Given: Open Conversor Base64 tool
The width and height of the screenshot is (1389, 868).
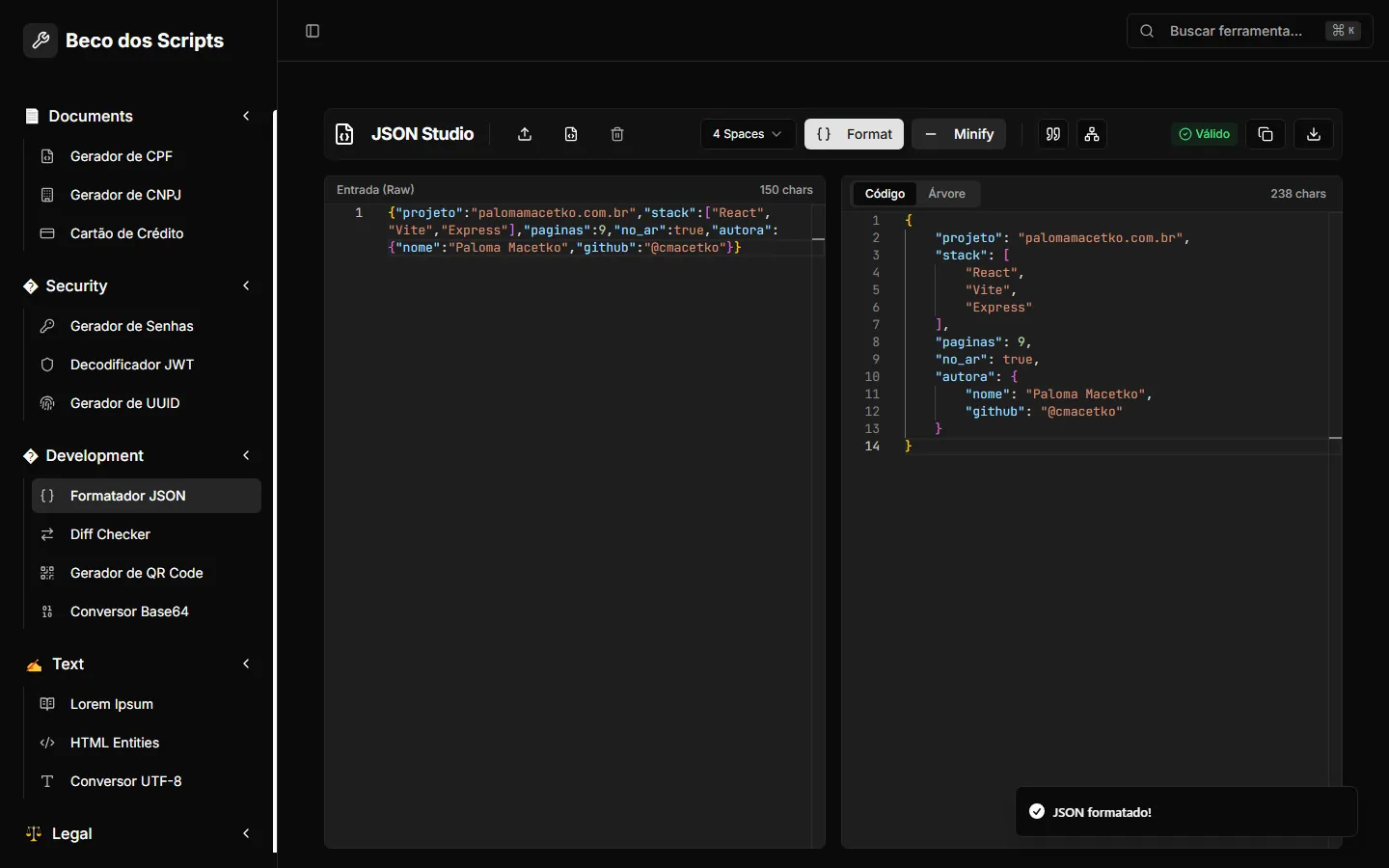Looking at the screenshot, I should [x=147, y=611].
